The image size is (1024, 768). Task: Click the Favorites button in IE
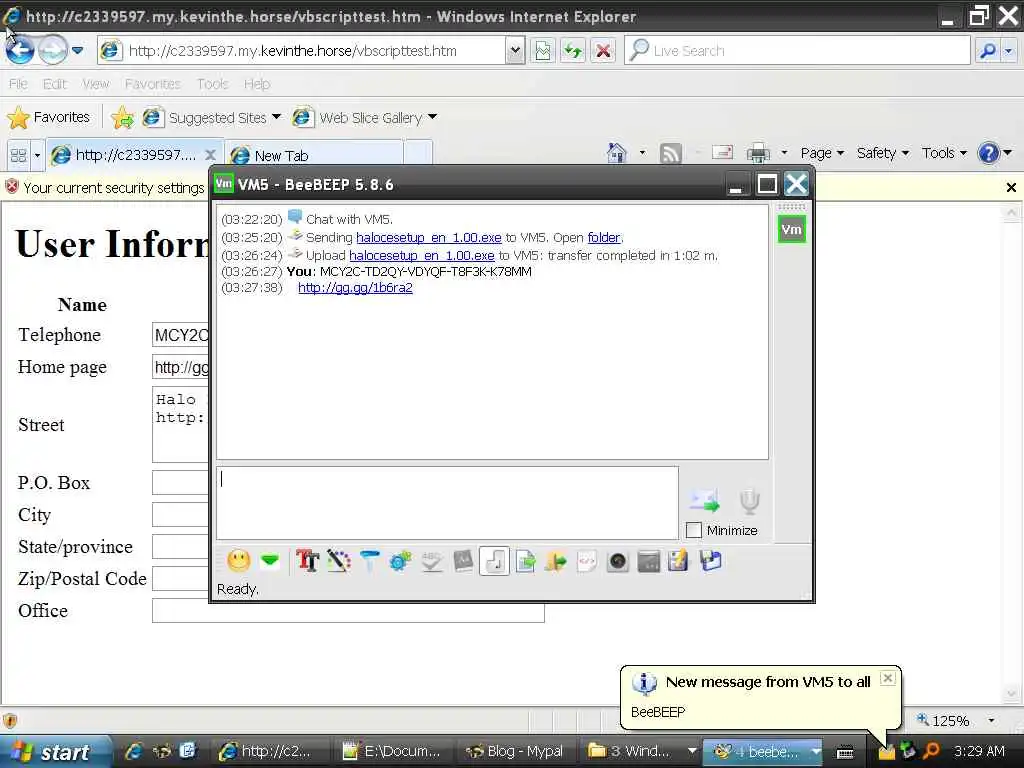[x=49, y=118]
